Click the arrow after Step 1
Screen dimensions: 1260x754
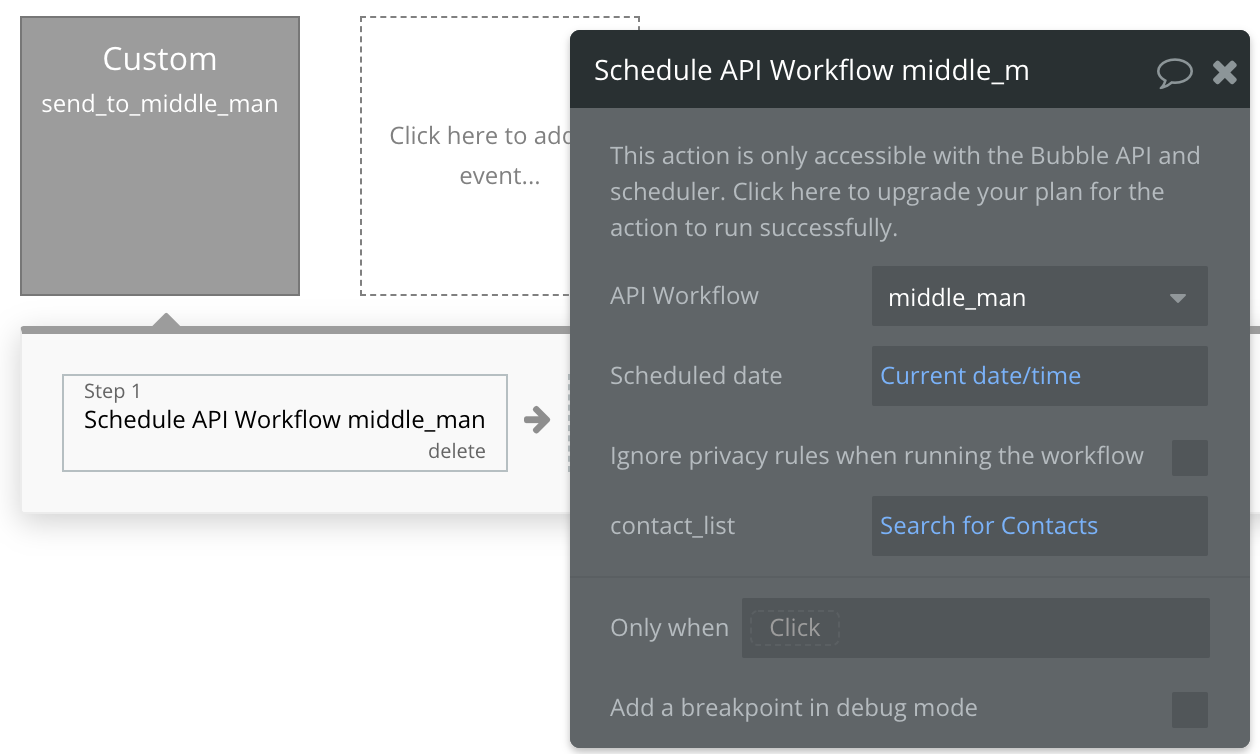tap(537, 420)
